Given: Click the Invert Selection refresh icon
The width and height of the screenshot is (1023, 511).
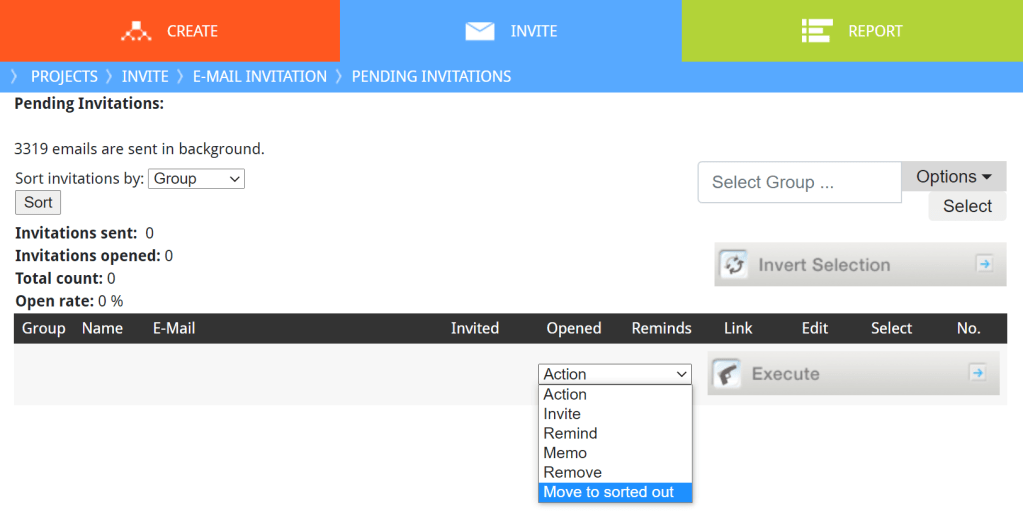Looking at the screenshot, I should click(x=735, y=265).
